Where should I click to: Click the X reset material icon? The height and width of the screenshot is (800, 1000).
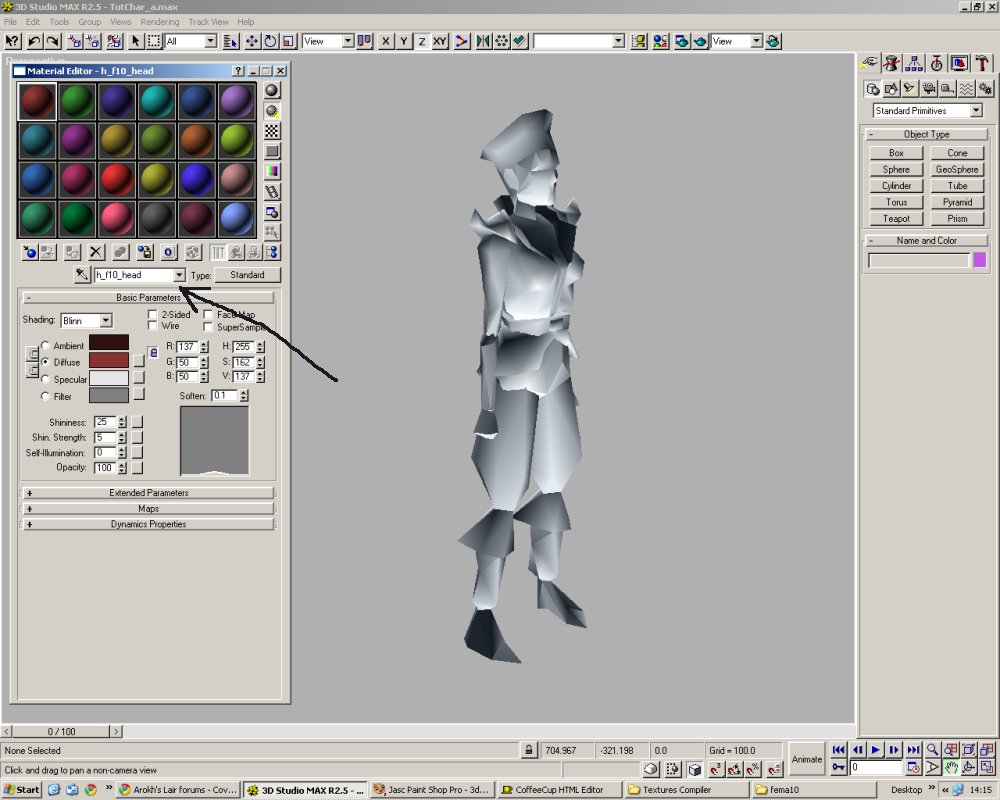pyautogui.click(x=96, y=253)
